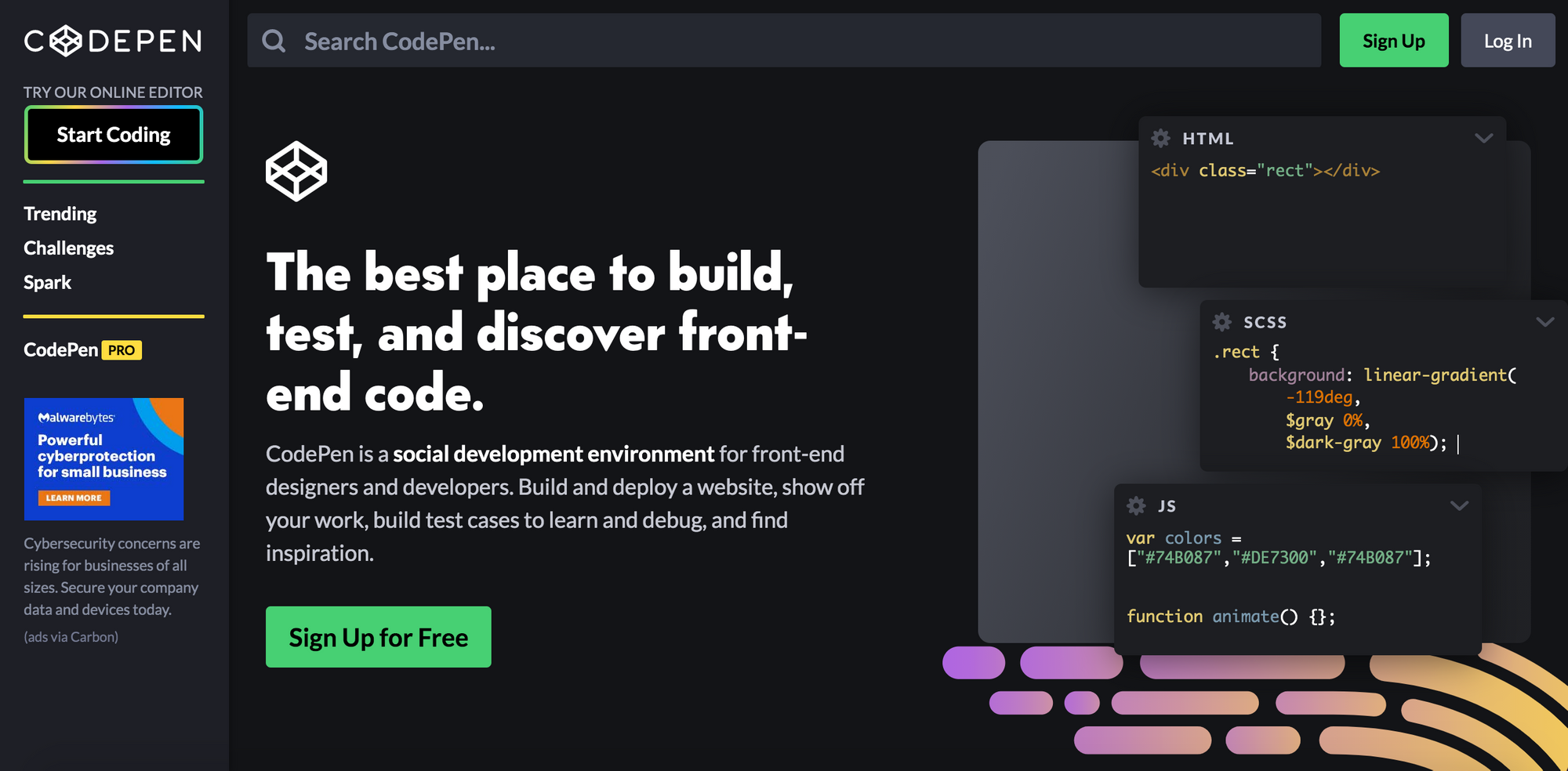Click the CodePen logo in the top left

point(113,41)
